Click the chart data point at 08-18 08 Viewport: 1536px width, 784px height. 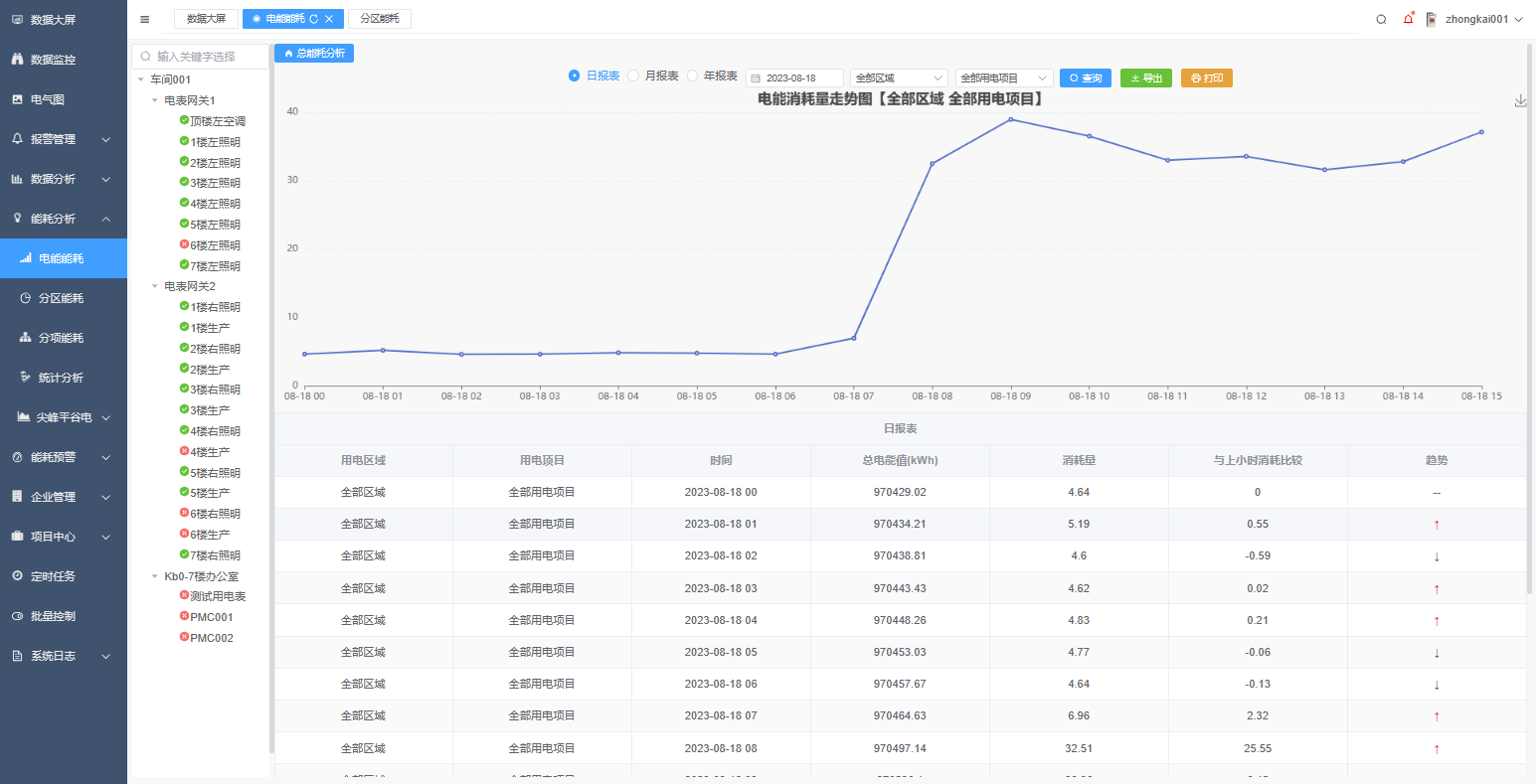pyautogui.click(x=932, y=163)
